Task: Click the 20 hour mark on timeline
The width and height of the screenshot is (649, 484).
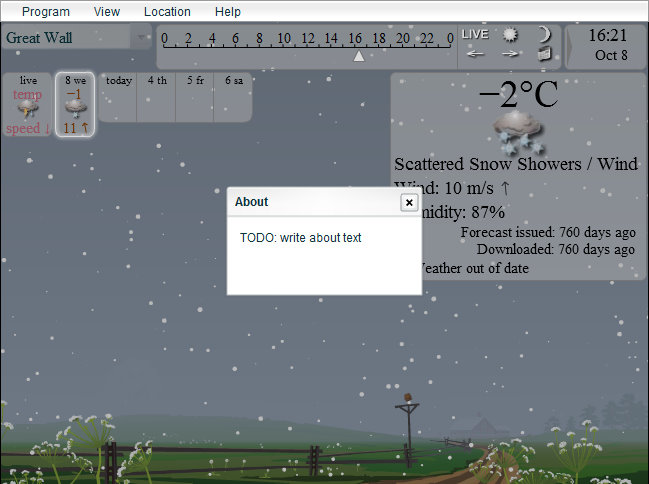Action: click(x=403, y=39)
